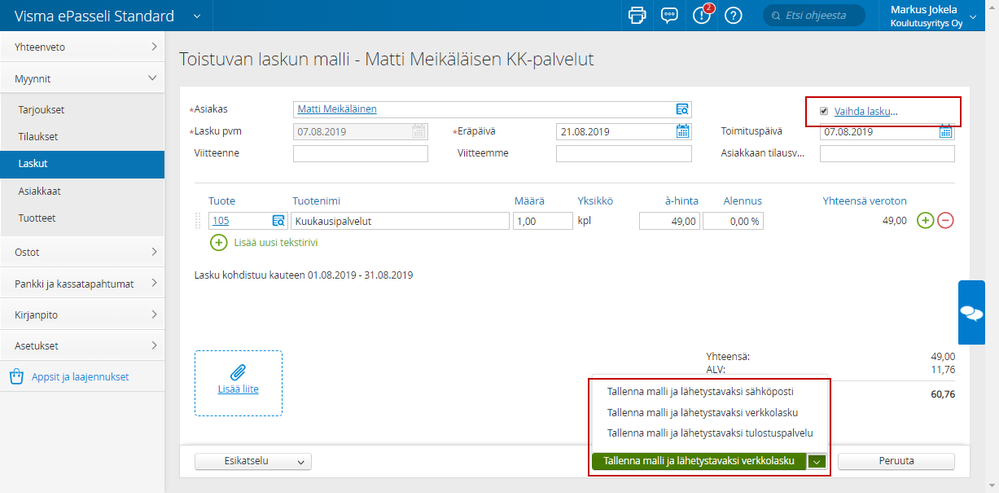Image resolution: width=999 pixels, height=493 pixels.
Task: Click the Lasku kohdistuu kauteen text
Action: point(304,276)
